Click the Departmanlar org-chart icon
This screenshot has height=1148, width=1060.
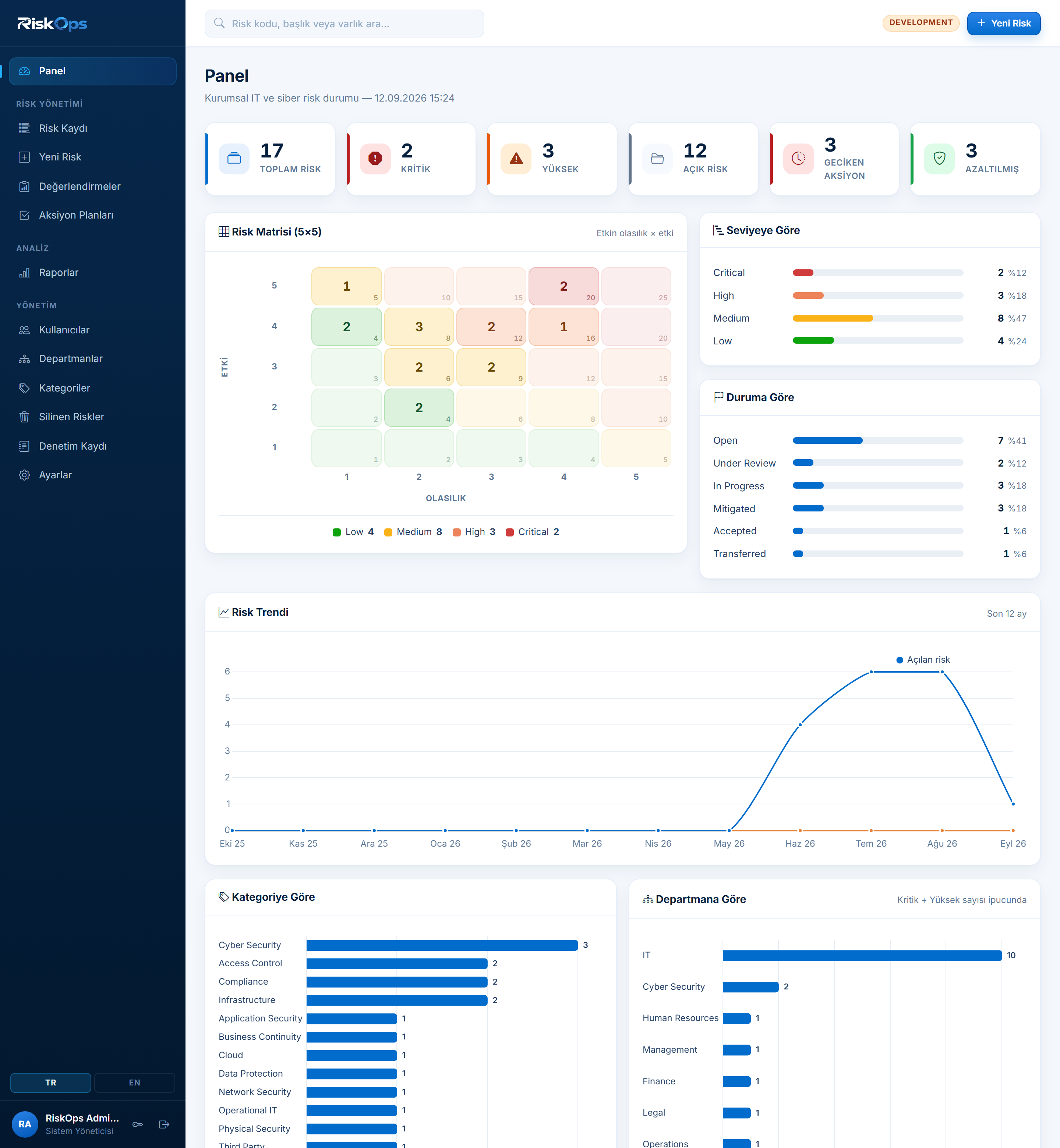(x=24, y=359)
